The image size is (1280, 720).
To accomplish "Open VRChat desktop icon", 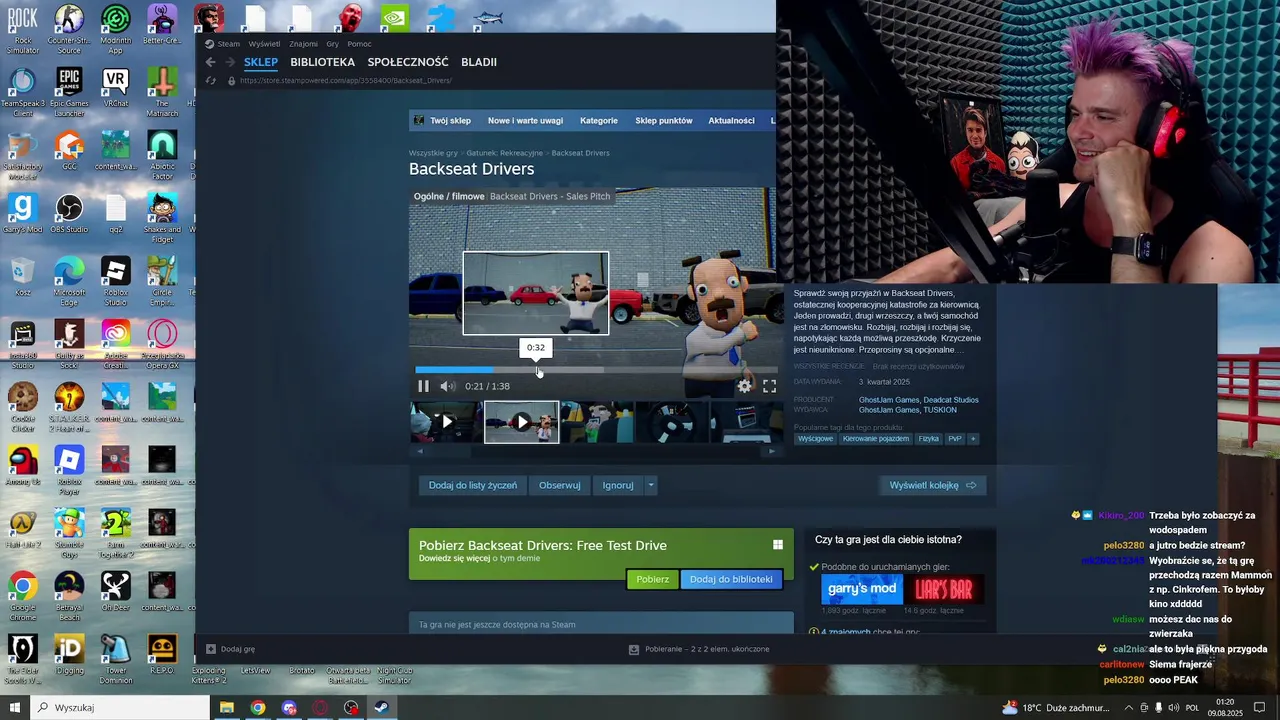I will pyautogui.click(x=115, y=86).
